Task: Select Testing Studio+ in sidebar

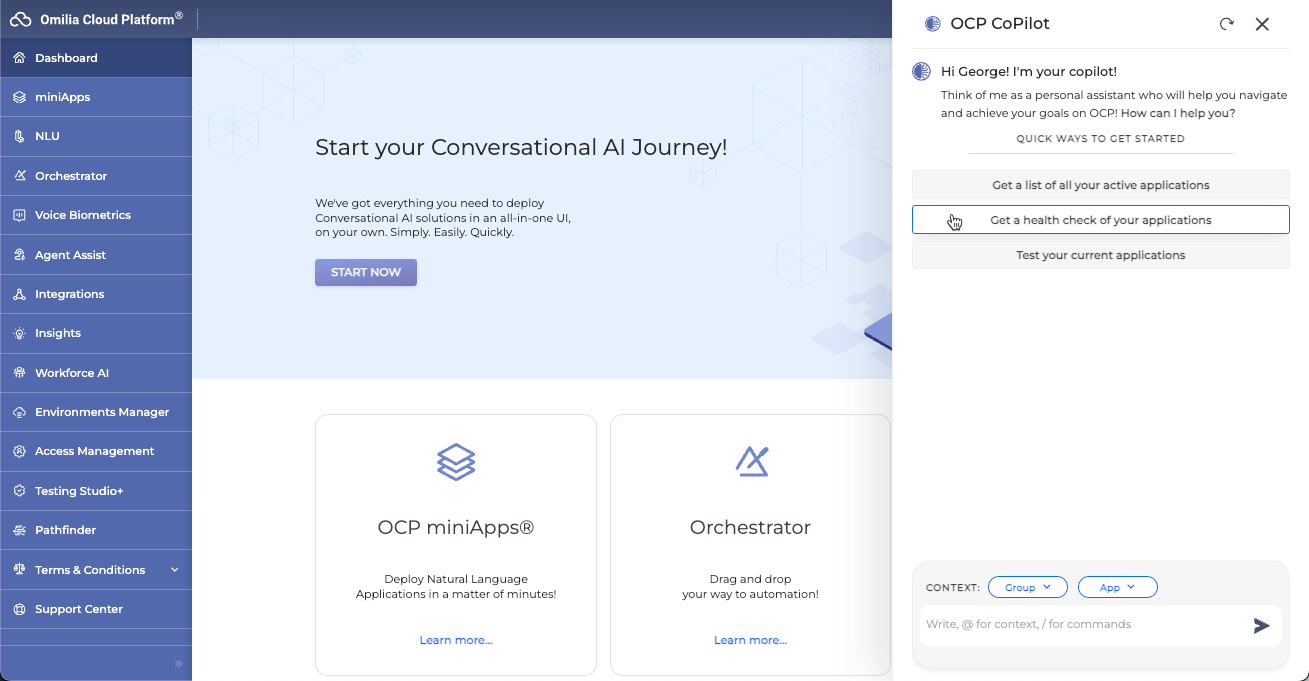Action: [x=79, y=491]
